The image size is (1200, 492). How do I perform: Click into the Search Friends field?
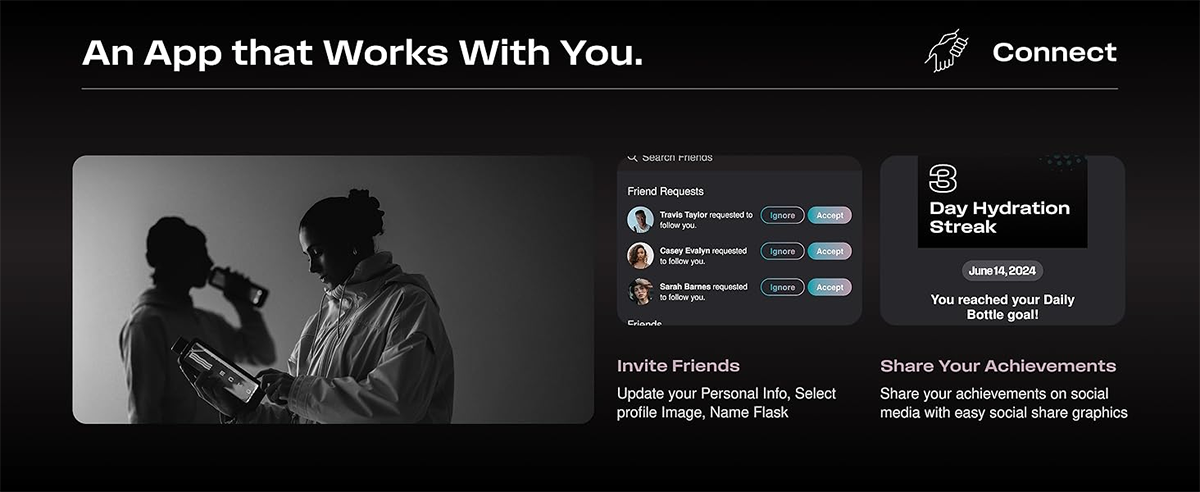(x=739, y=160)
